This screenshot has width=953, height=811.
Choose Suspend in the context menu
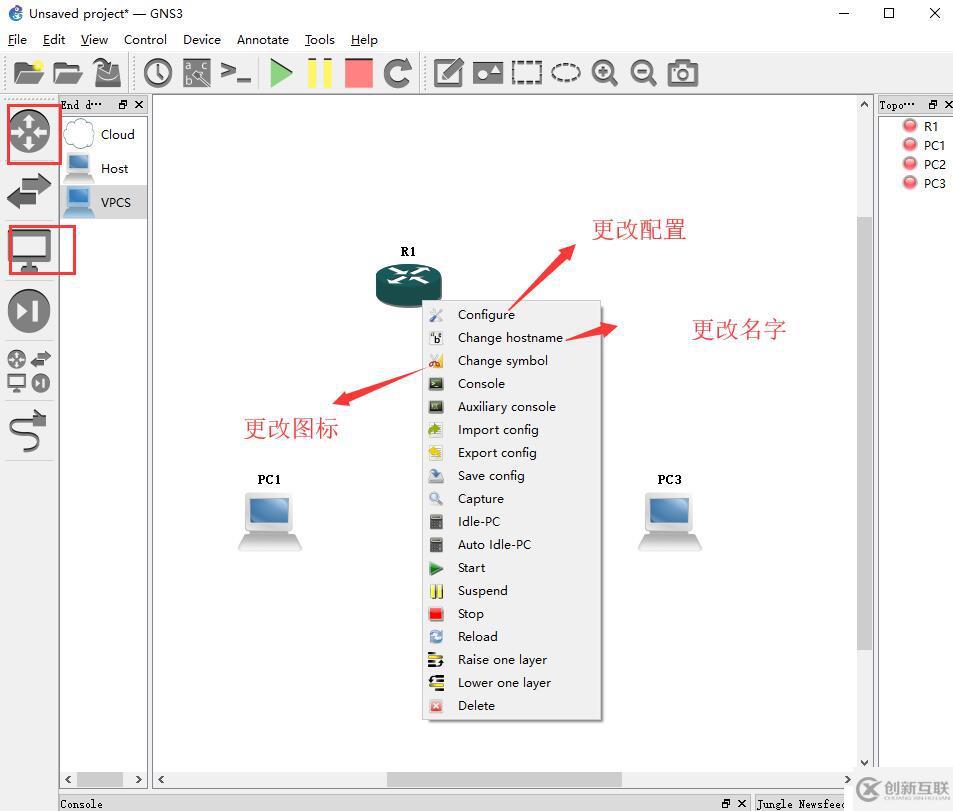pyautogui.click(x=512, y=591)
